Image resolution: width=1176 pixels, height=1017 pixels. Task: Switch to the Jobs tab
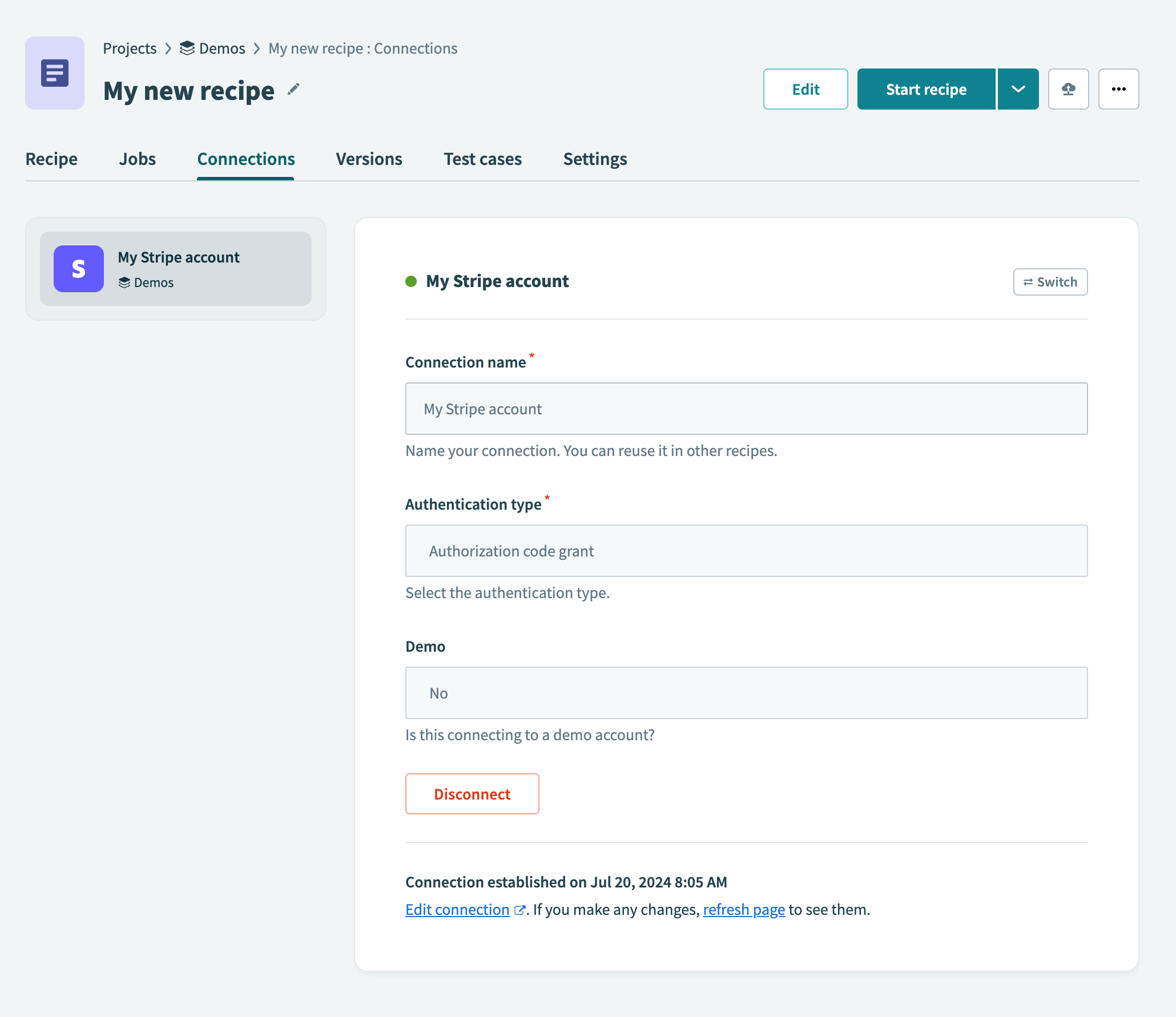pos(137,159)
